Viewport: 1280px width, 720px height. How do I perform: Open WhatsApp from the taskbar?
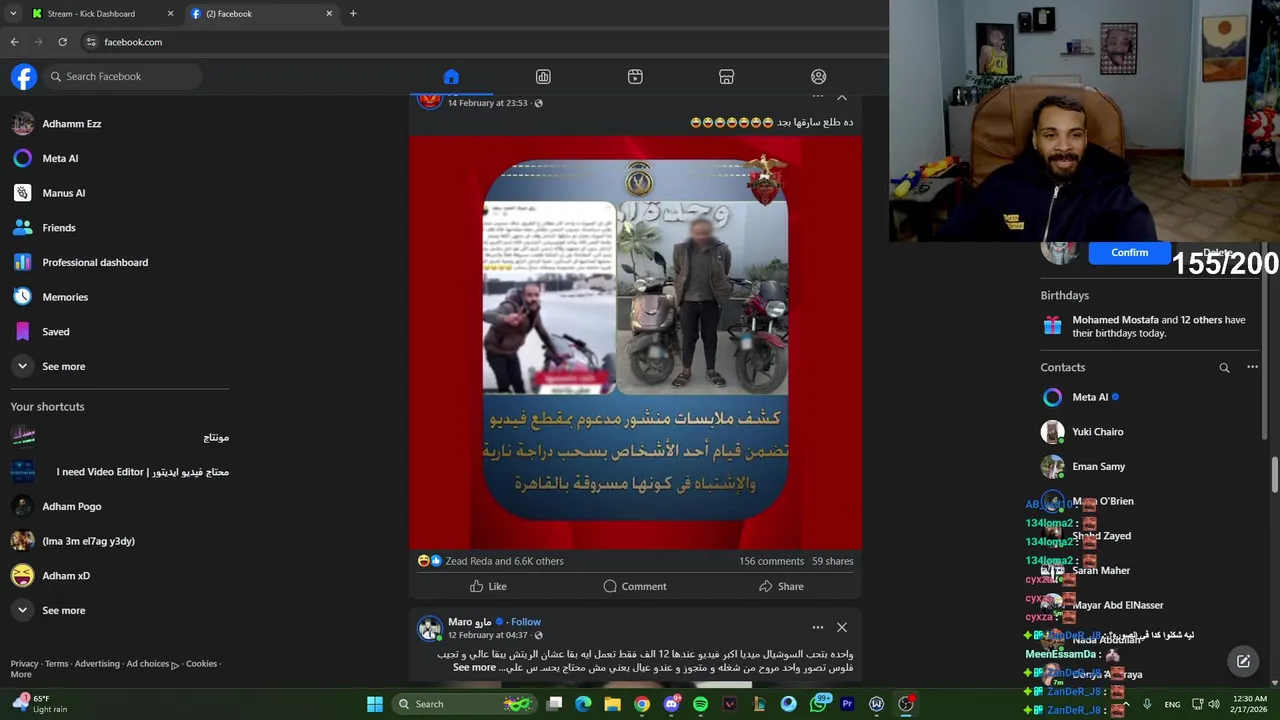click(818, 704)
